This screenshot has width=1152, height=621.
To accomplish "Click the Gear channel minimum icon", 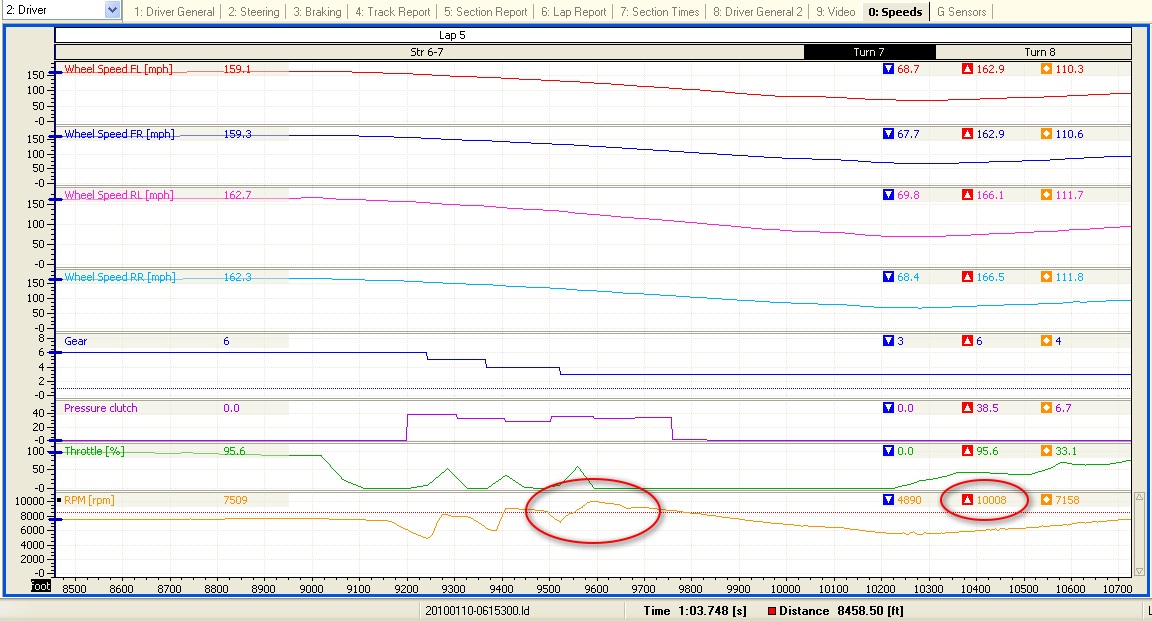I will (888, 341).
